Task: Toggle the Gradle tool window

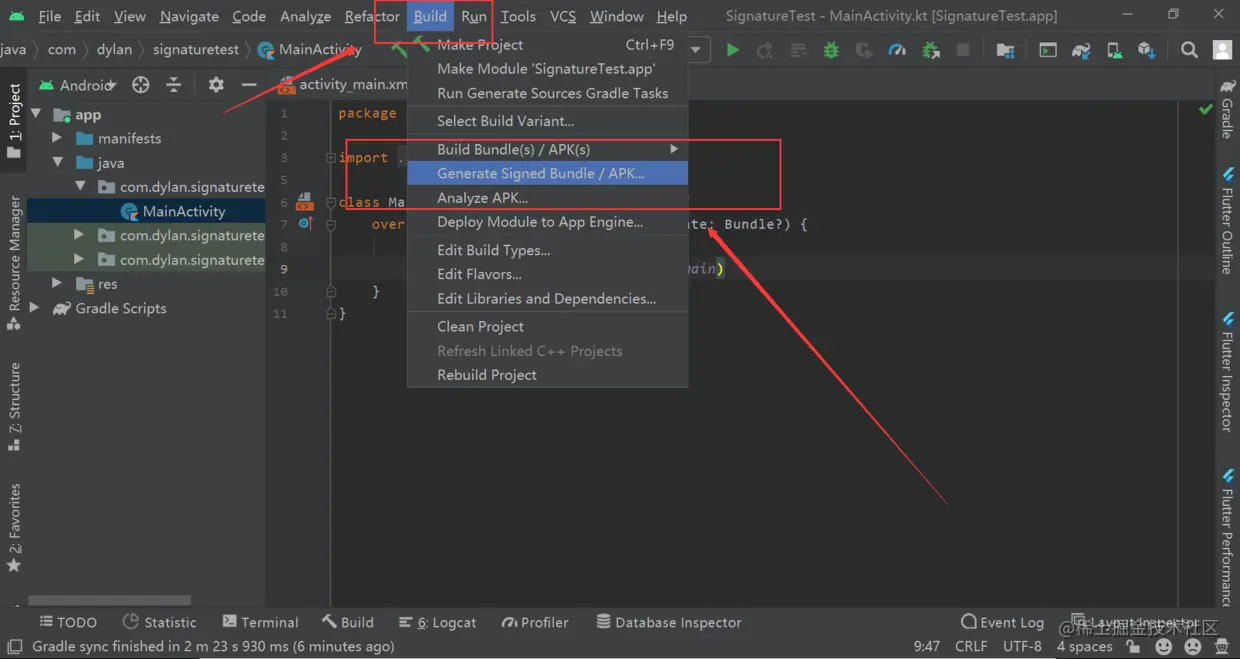Action: (1227, 109)
